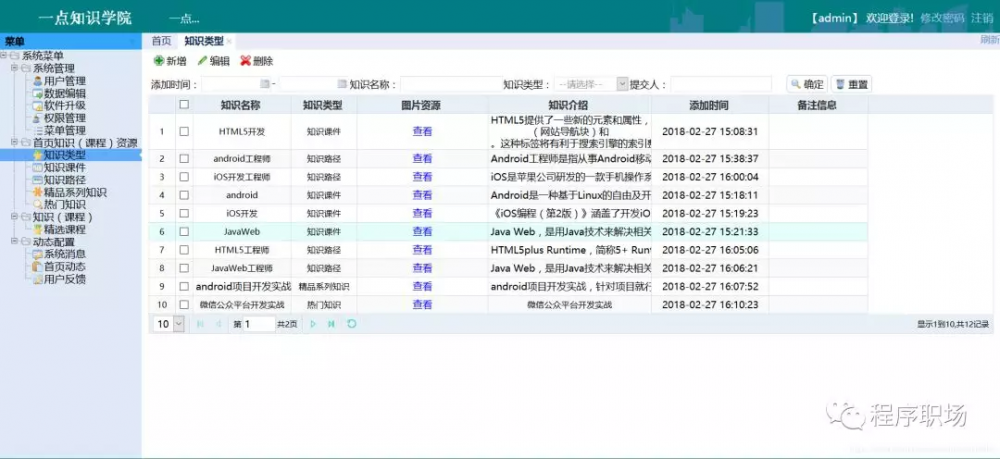Click 查看 link for android项目开发实战 row
Image resolution: width=1000 pixels, height=459 pixels.
(x=422, y=286)
